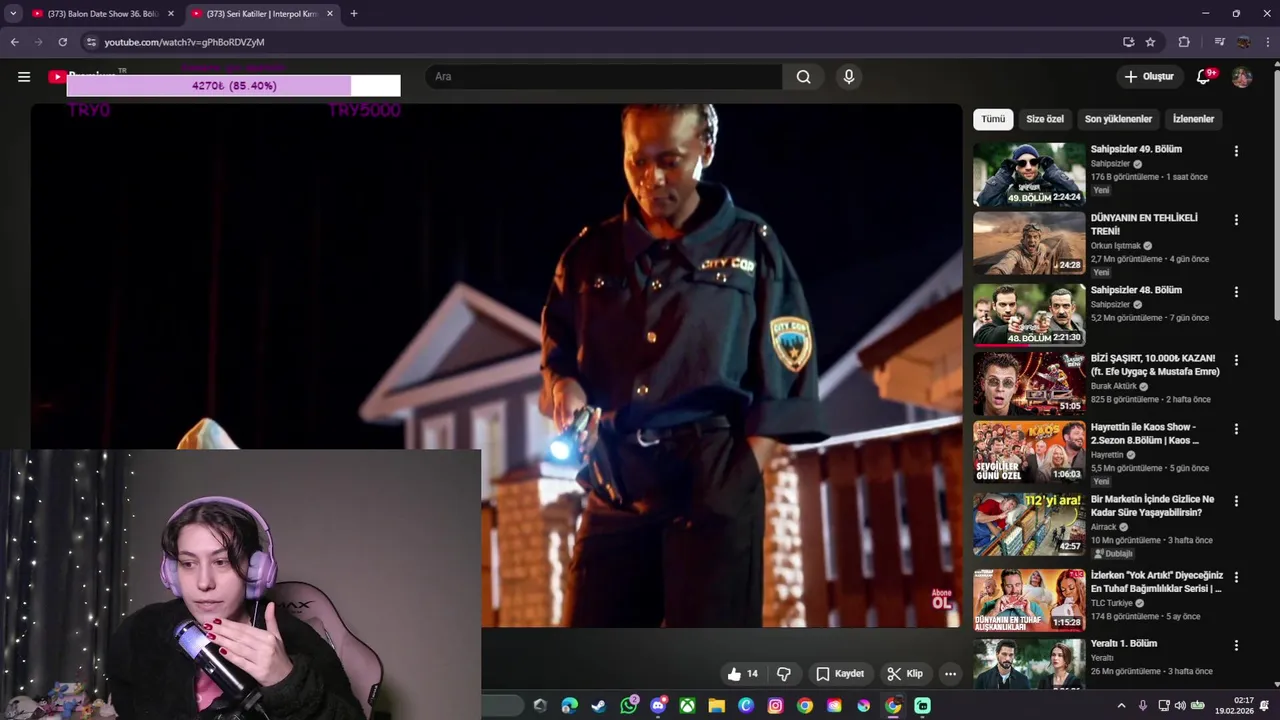This screenshot has width=1280, height=720.
Task: Open the tab search dropdown arrow
Action: (13, 14)
